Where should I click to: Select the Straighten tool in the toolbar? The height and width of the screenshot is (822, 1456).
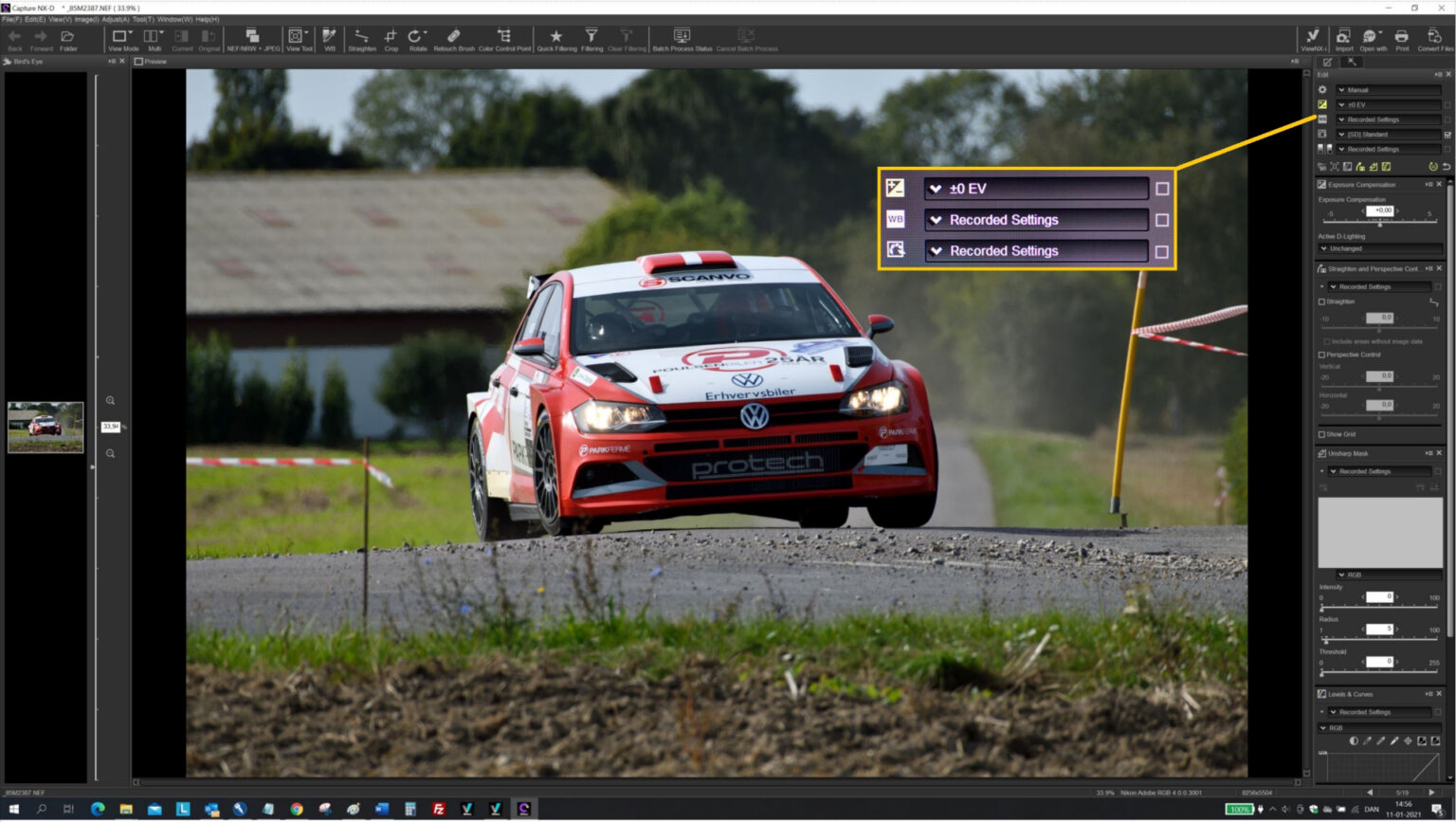tap(361, 38)
